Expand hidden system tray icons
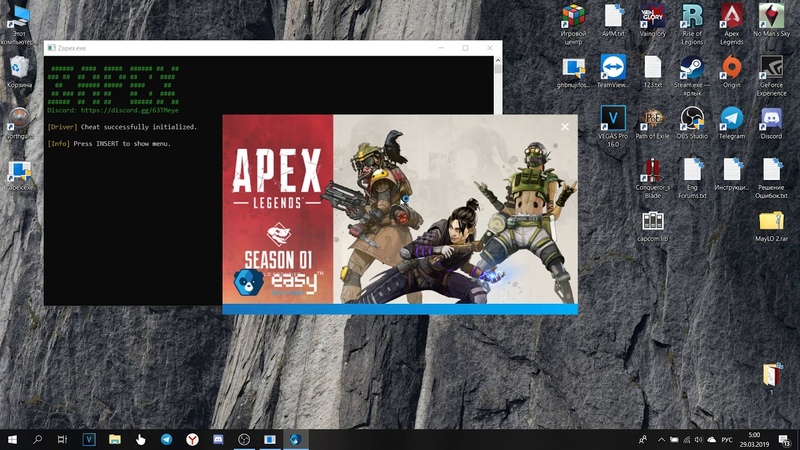 tap(661, 439)
